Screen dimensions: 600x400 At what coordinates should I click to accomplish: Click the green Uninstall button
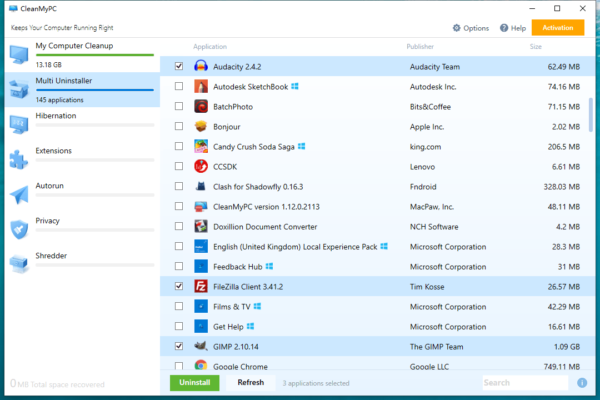tap(195, 382)
